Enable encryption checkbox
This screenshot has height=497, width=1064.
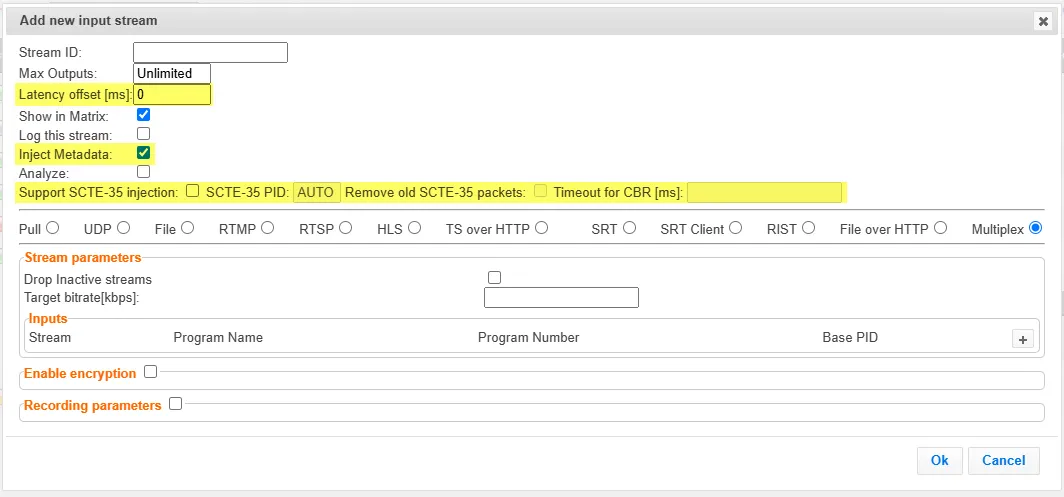(x=150, y=371)
